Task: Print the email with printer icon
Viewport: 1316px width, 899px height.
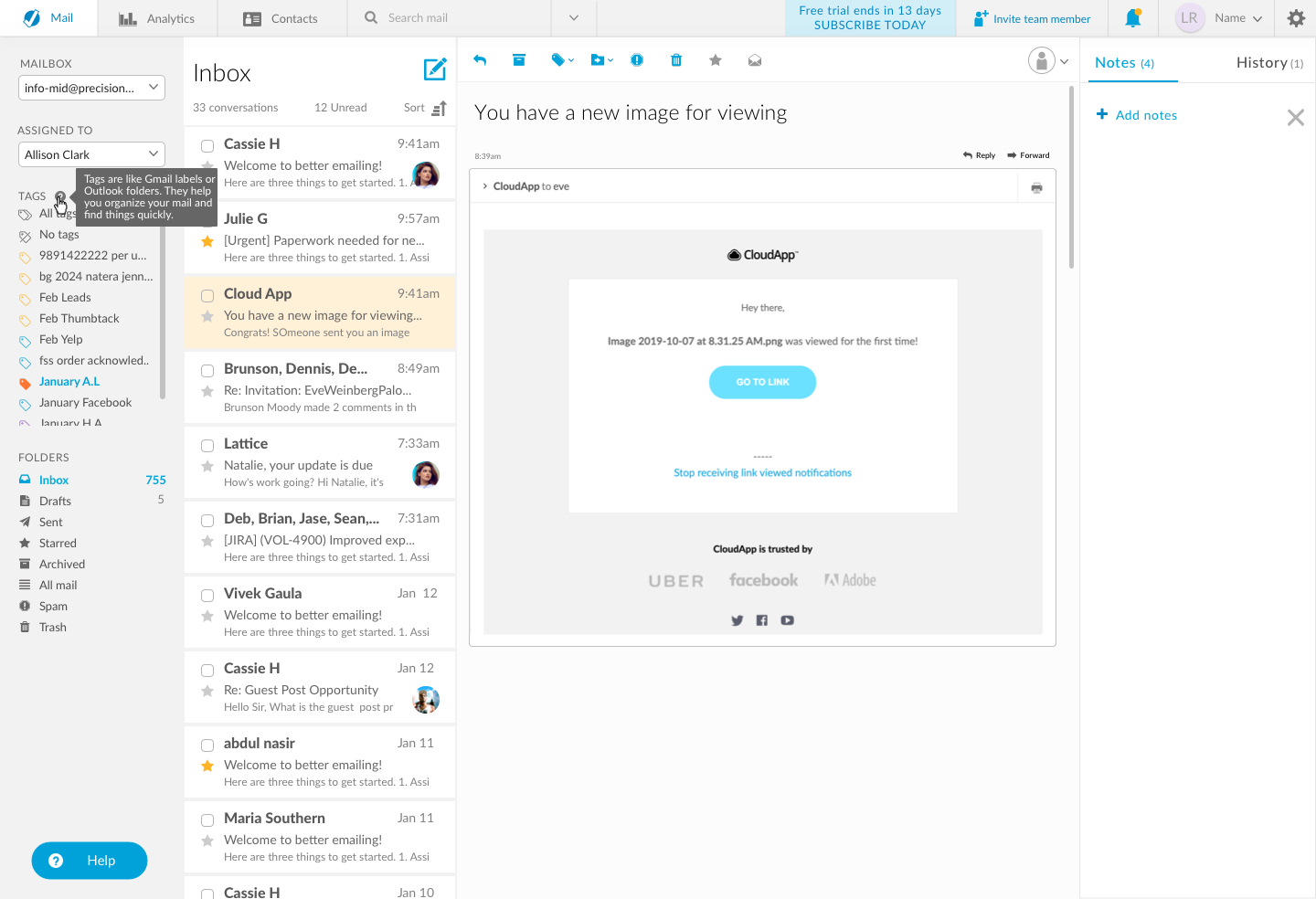Action: tap(1036, 187)
